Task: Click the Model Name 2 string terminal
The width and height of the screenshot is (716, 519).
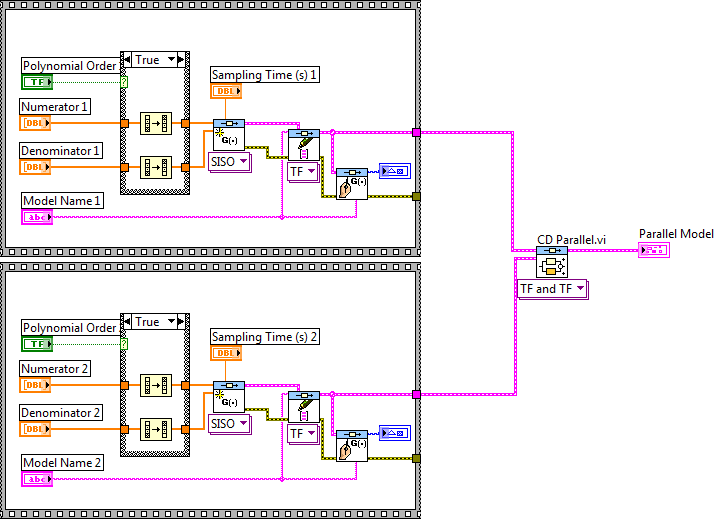Action: click(x=37, y=479)
